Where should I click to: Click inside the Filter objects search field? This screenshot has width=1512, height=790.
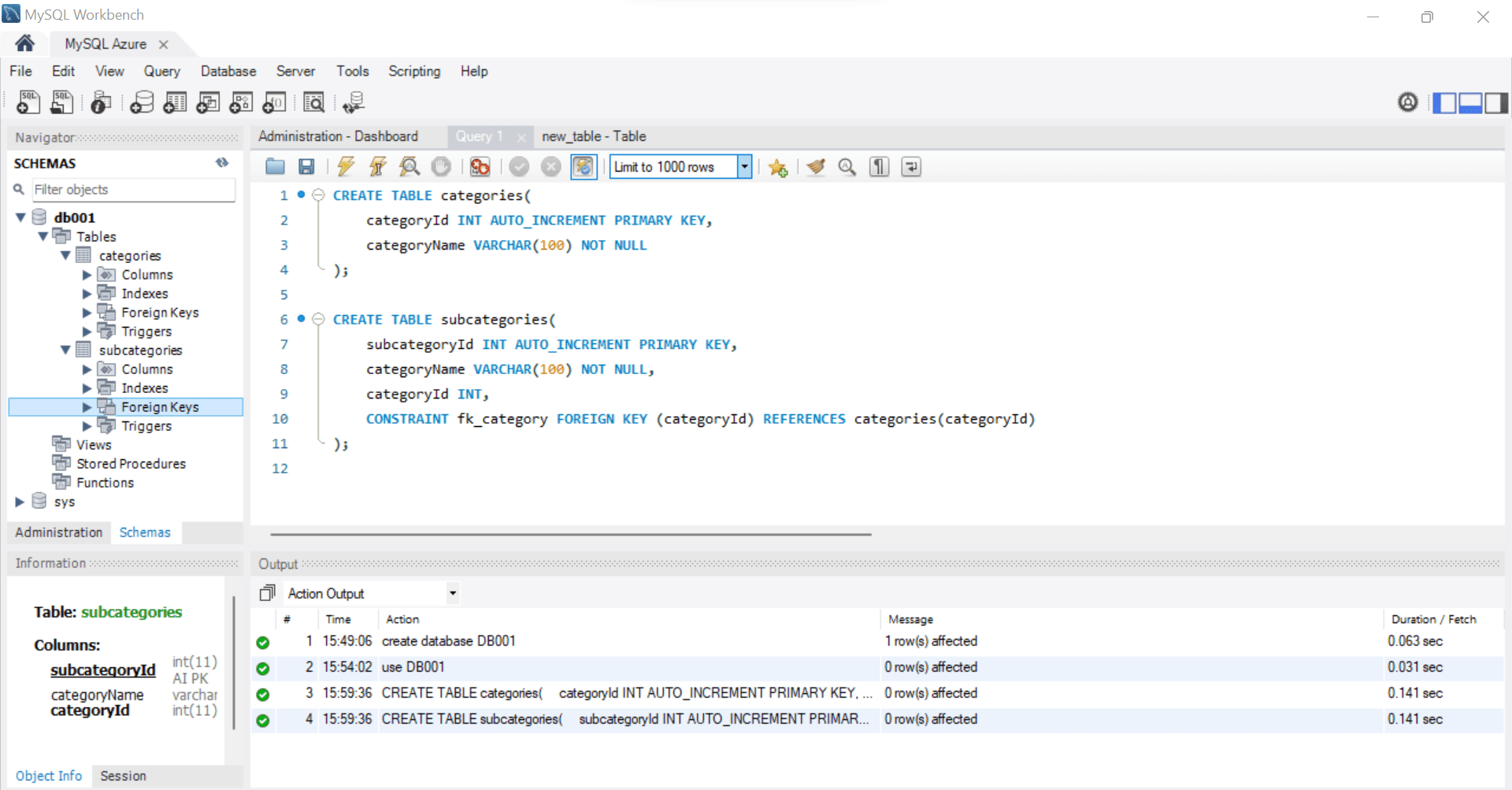[x=132, y=190]
